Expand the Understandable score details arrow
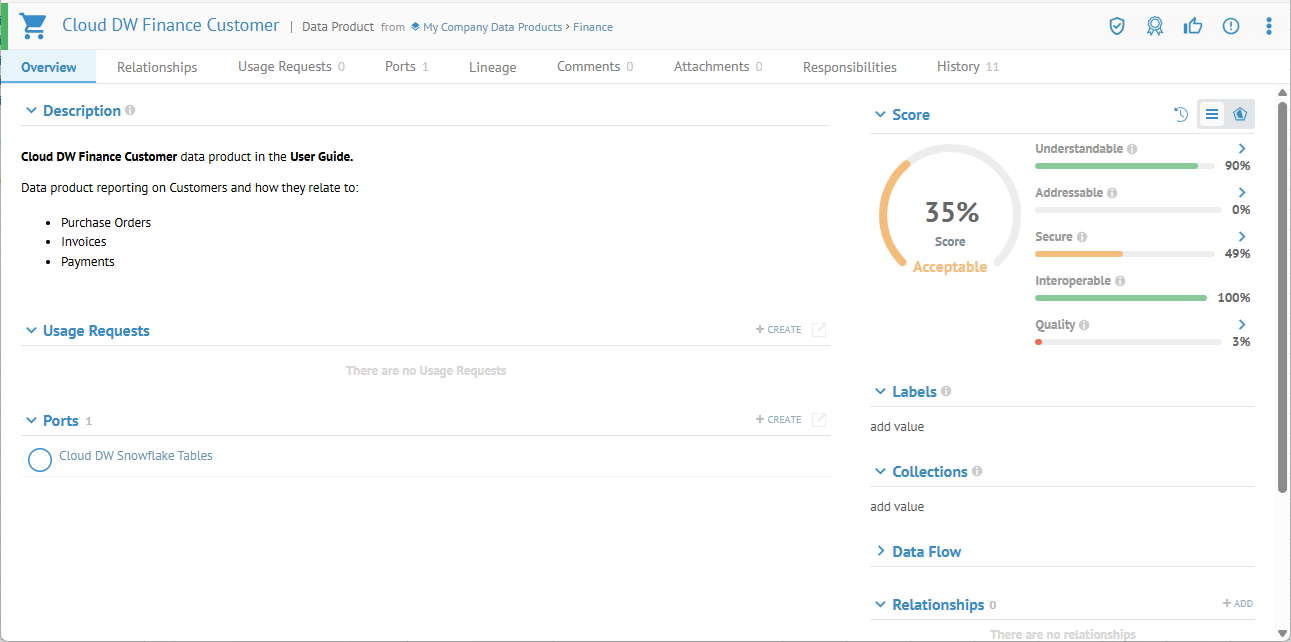This screenshot has height=642, width=1291. click(1242, 149)
